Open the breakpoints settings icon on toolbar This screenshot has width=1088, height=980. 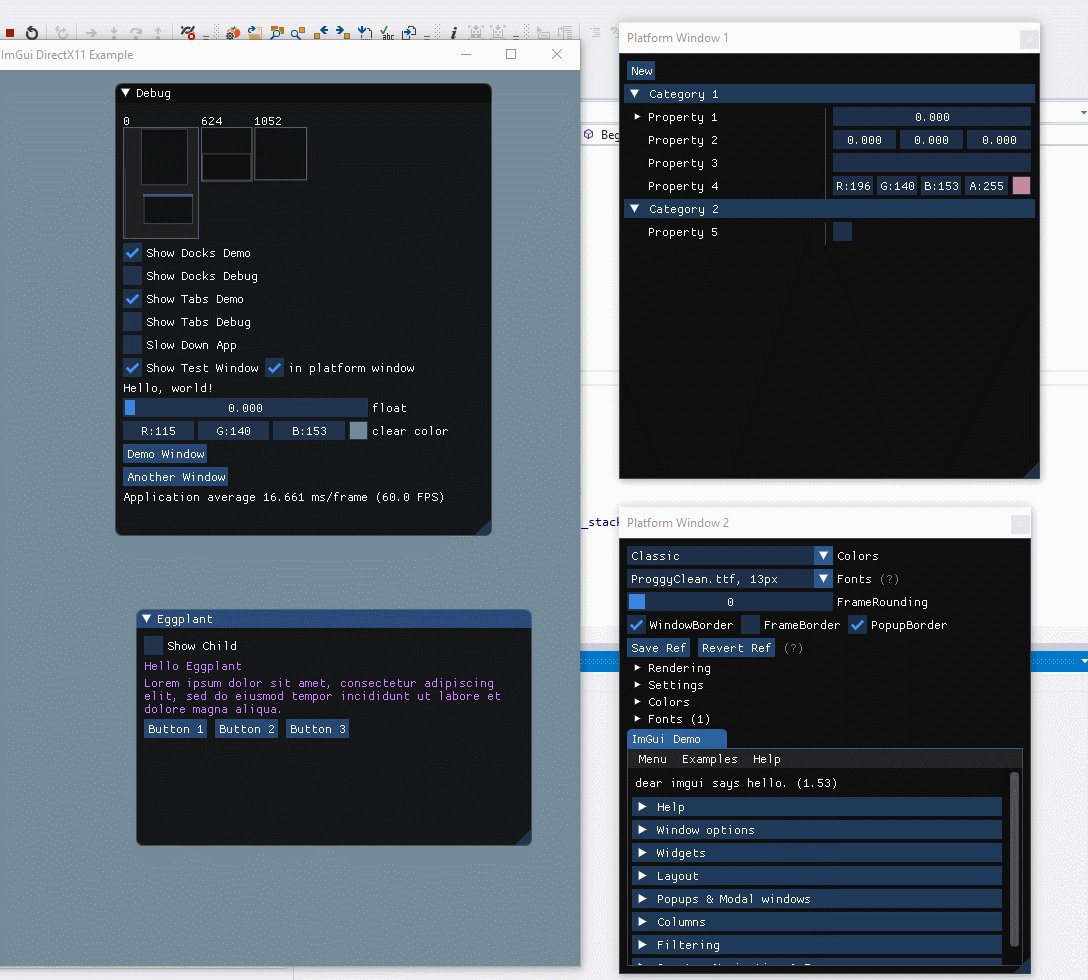click(x=187, y=31)
